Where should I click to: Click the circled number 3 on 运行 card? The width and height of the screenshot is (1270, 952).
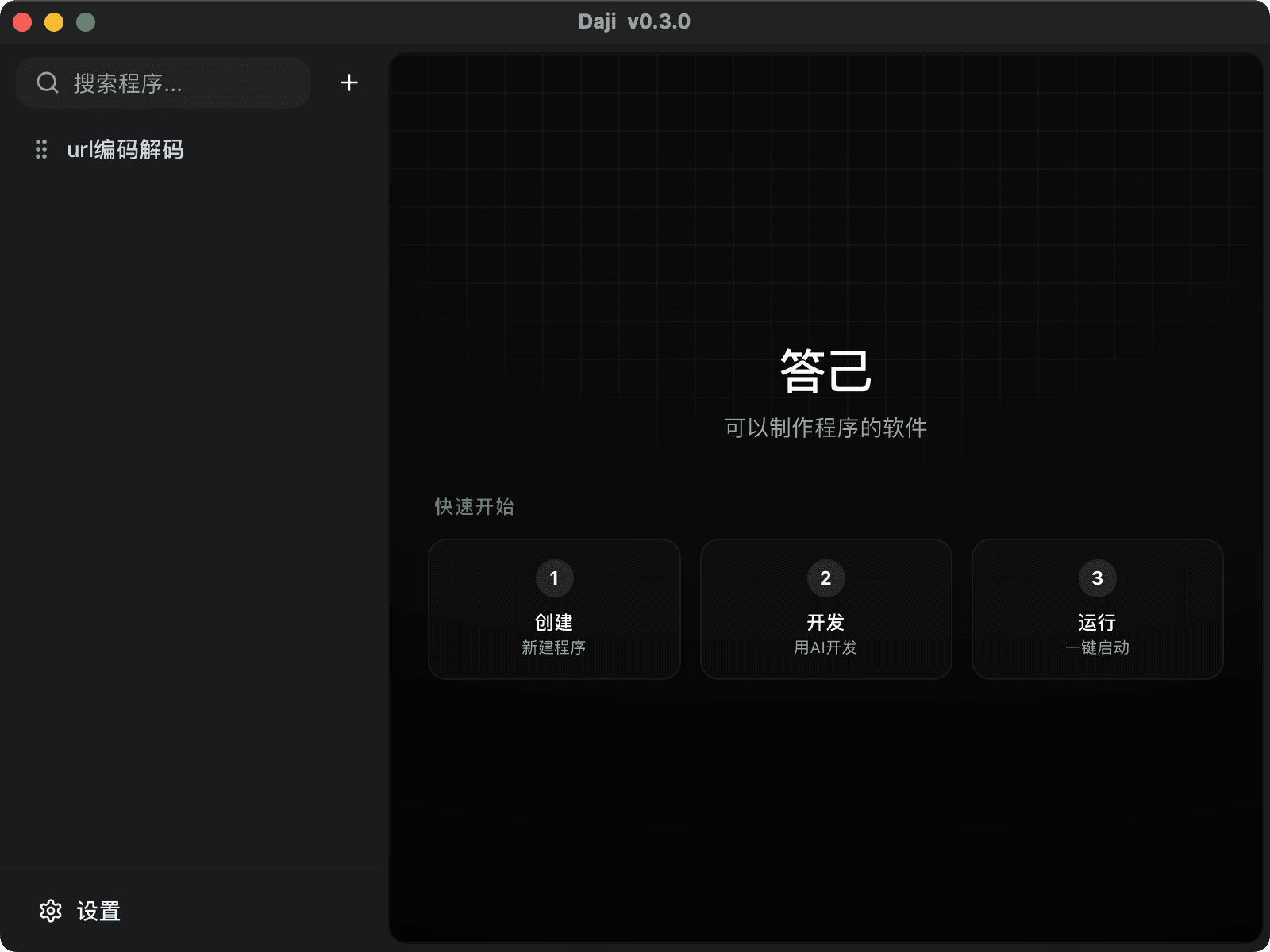(x=1097, y=578)
